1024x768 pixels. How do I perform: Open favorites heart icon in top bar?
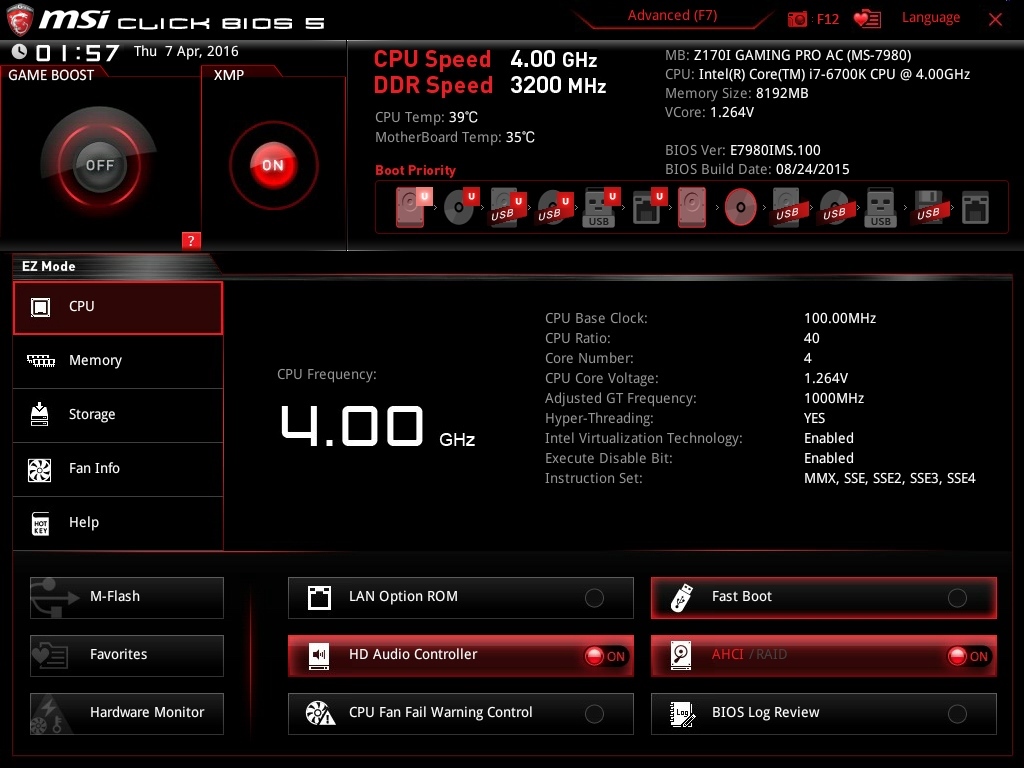click(867, 19)
